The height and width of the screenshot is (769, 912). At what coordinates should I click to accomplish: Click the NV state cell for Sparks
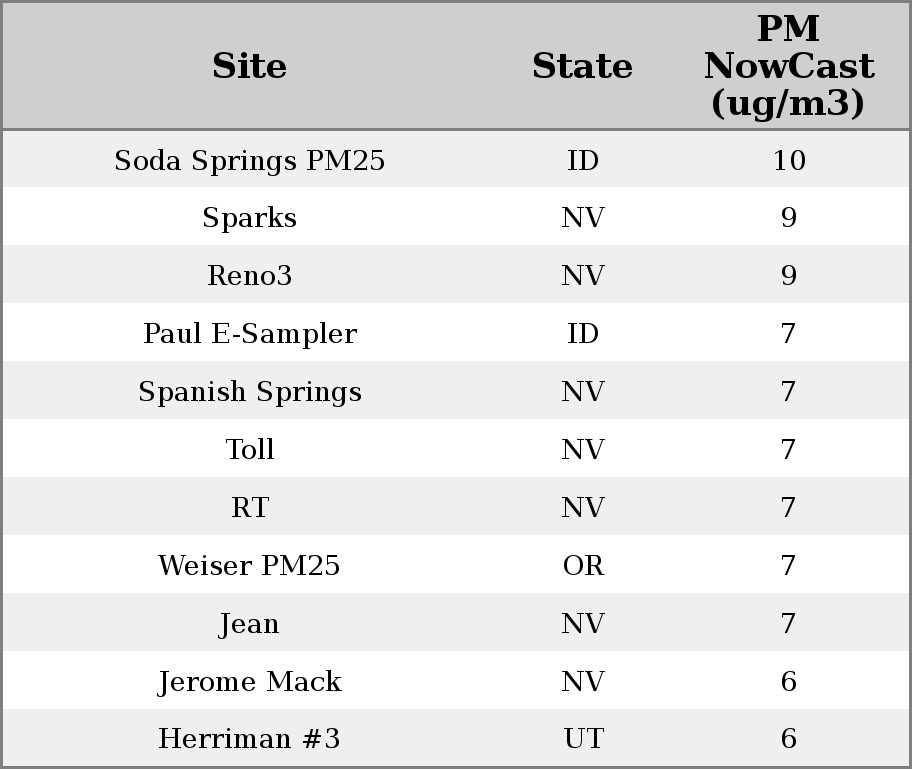point(583,218)
